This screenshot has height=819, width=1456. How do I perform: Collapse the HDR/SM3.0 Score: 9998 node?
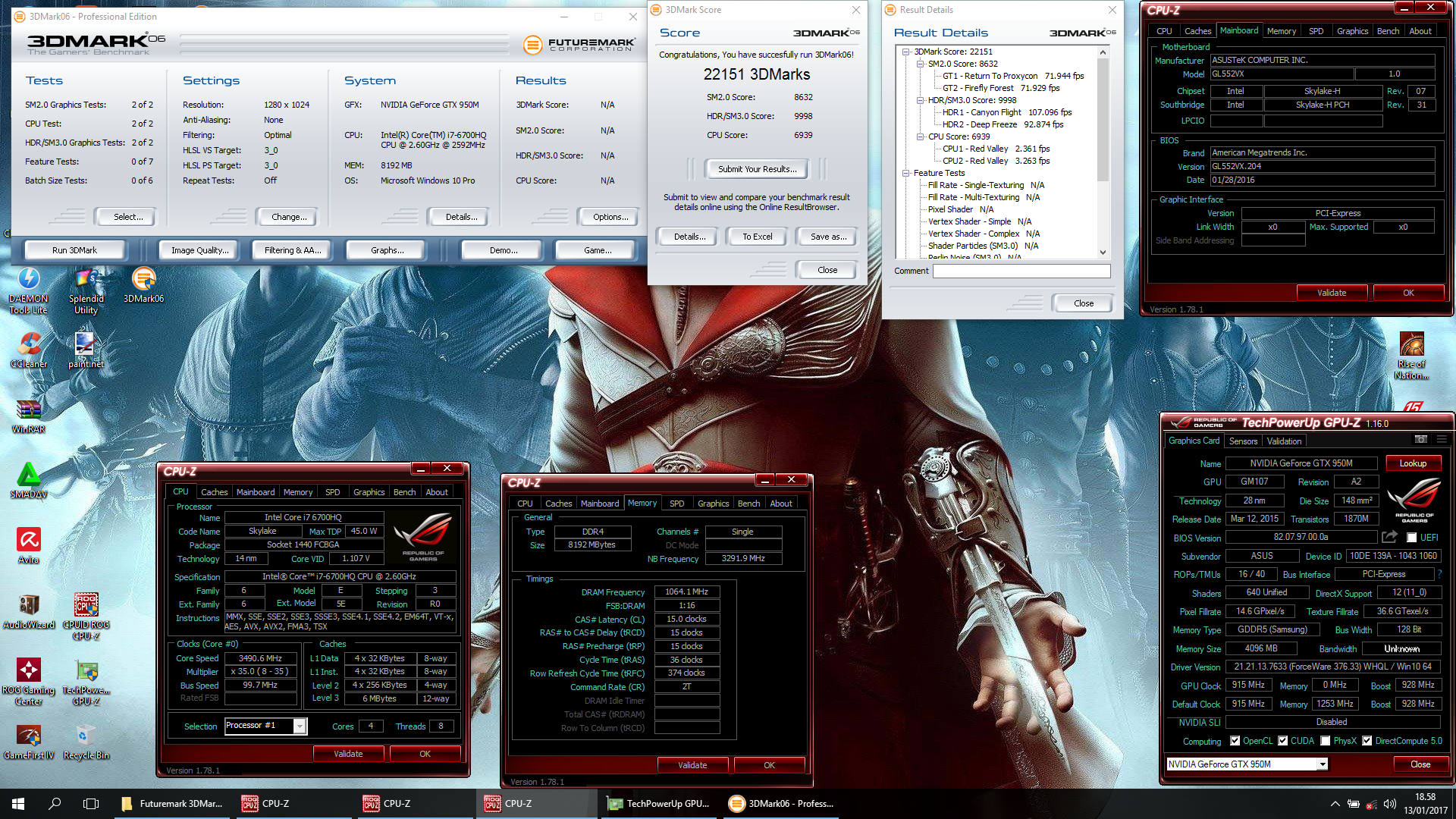pos(920,100)
